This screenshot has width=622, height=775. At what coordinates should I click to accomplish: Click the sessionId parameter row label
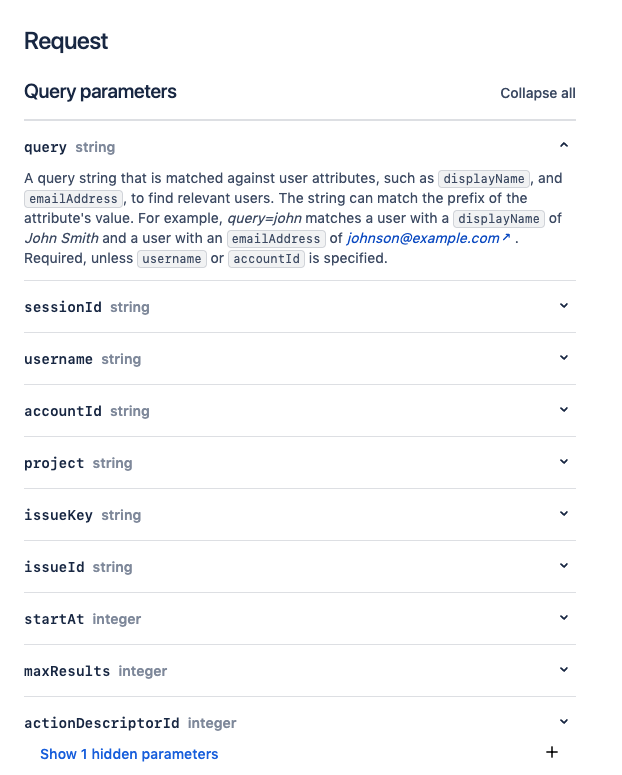63,307
